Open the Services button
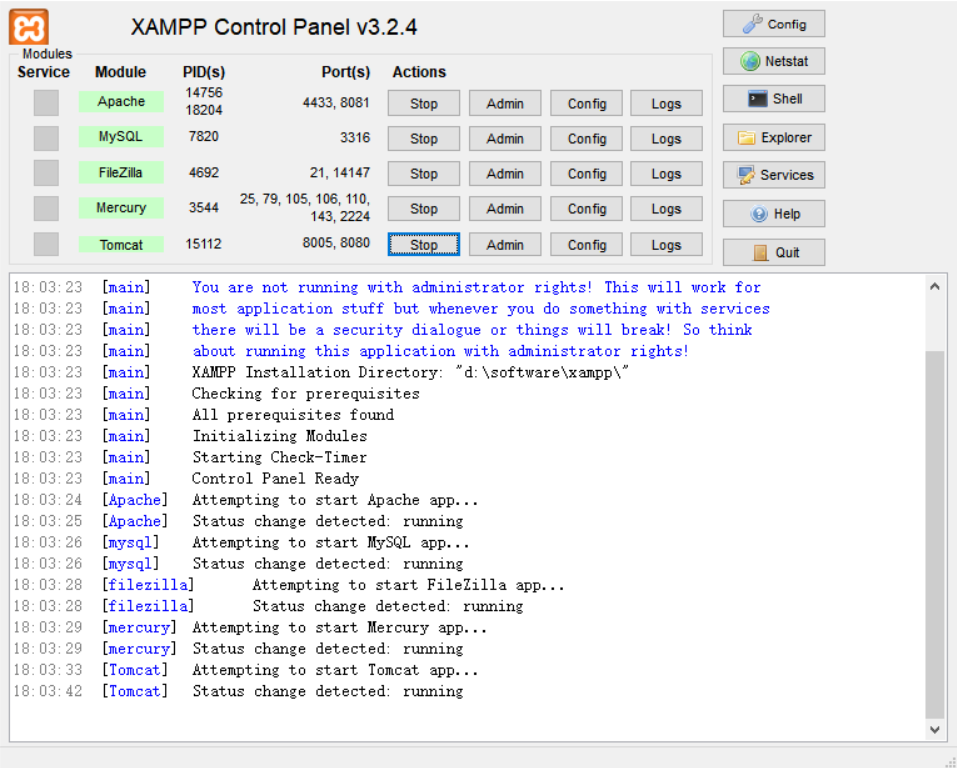The width and height of the screenshot is (957, 768). 774,175
